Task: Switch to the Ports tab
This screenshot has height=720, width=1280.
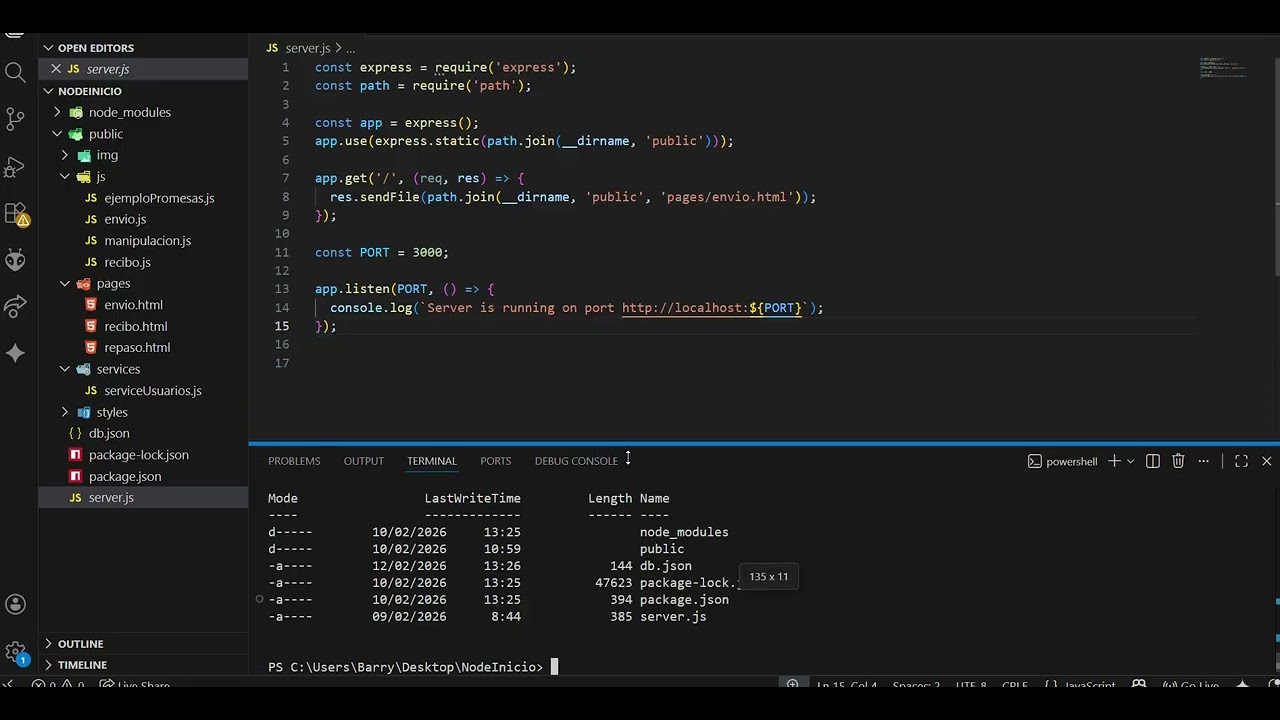Action: pos(496,461)
